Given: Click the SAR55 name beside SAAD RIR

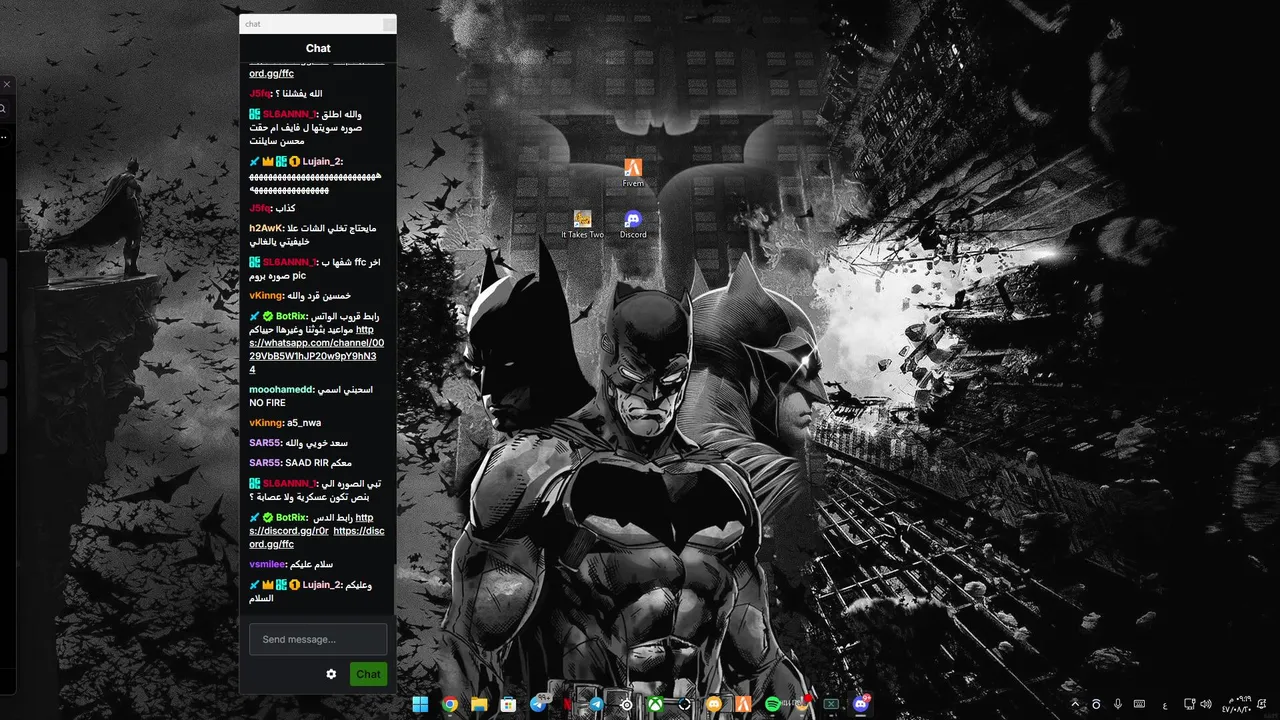Looking at the screenshot, I should click(265, 463).
